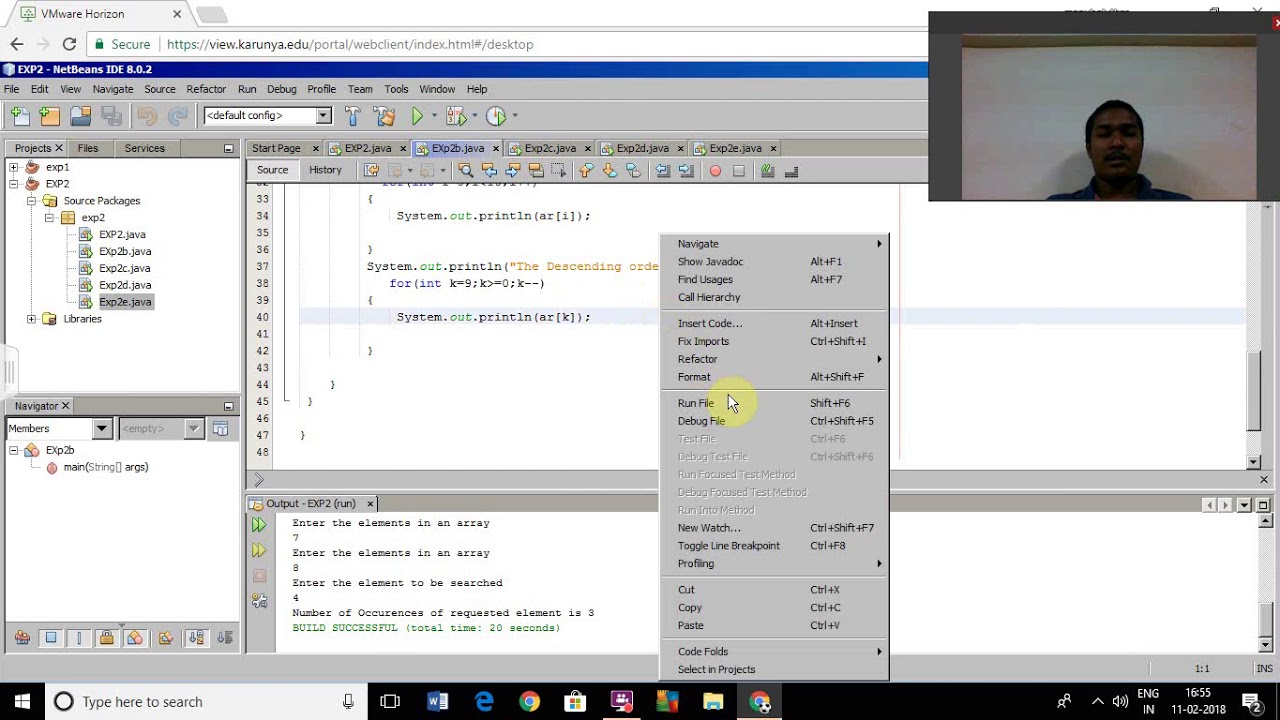Click the Build Project hammer icon
This screenshot has width=1280, height=720.
[x=352, y=116]
